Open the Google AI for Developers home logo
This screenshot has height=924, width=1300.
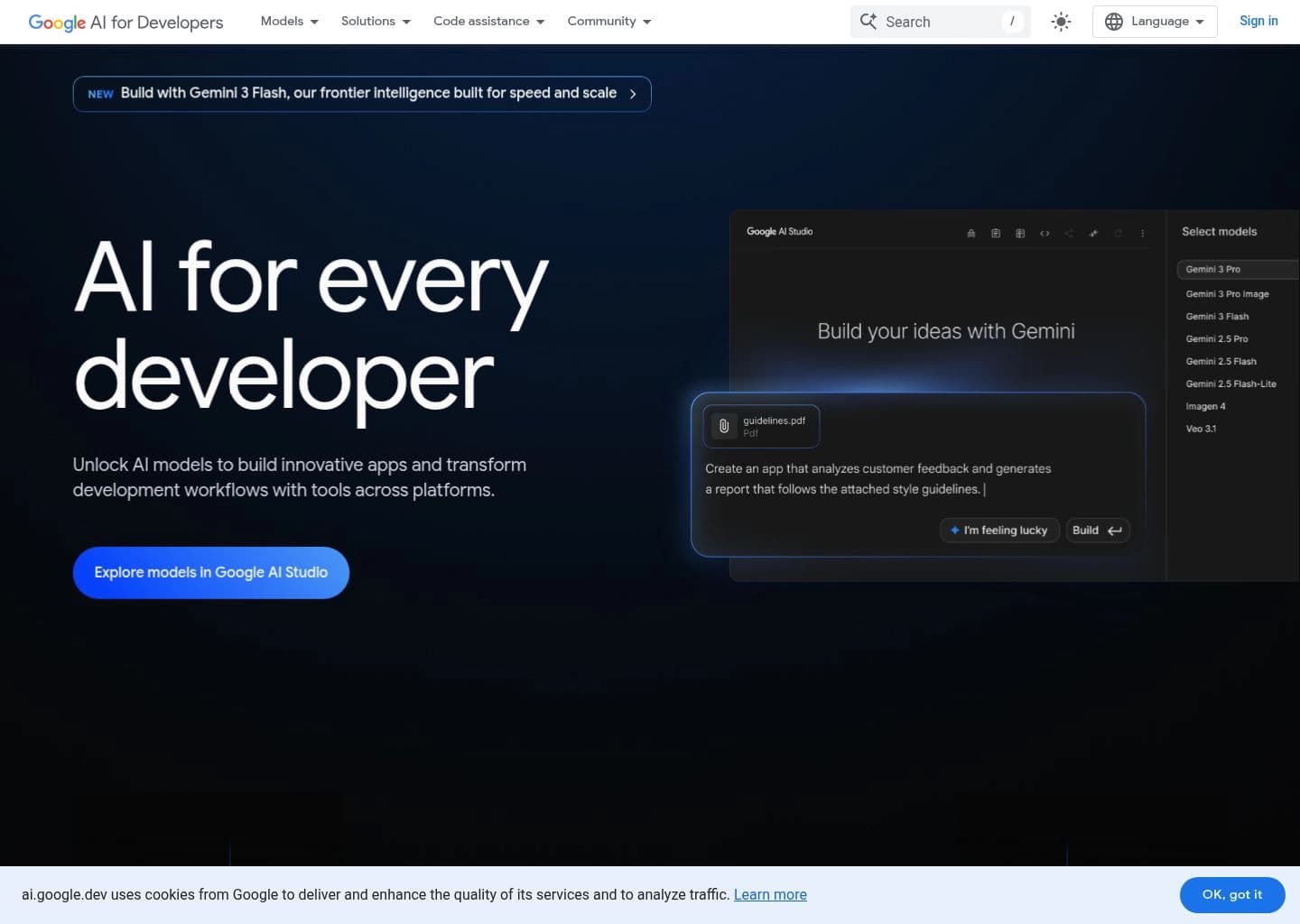[125, 22]
